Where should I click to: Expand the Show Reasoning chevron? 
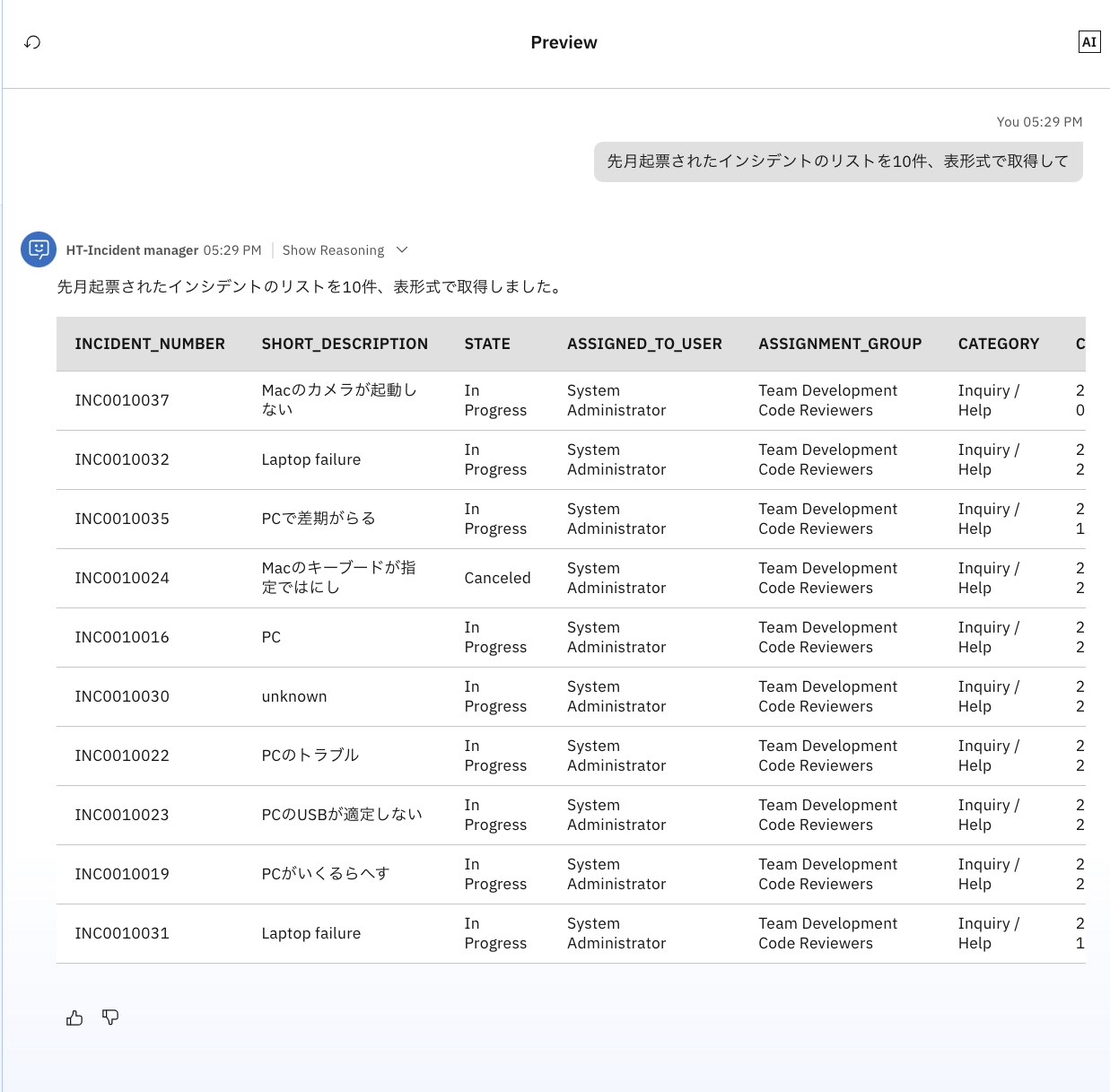(402, 250)
